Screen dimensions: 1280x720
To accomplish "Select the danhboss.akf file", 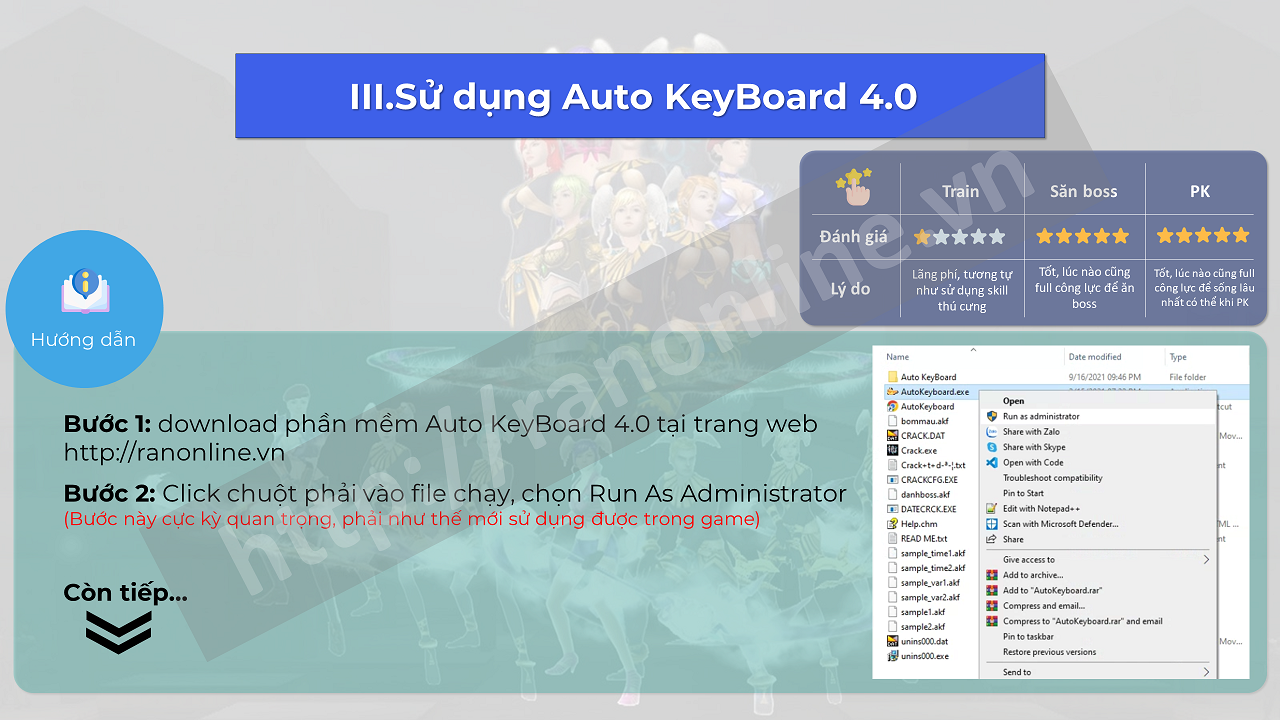I will [x=926, y=494].
